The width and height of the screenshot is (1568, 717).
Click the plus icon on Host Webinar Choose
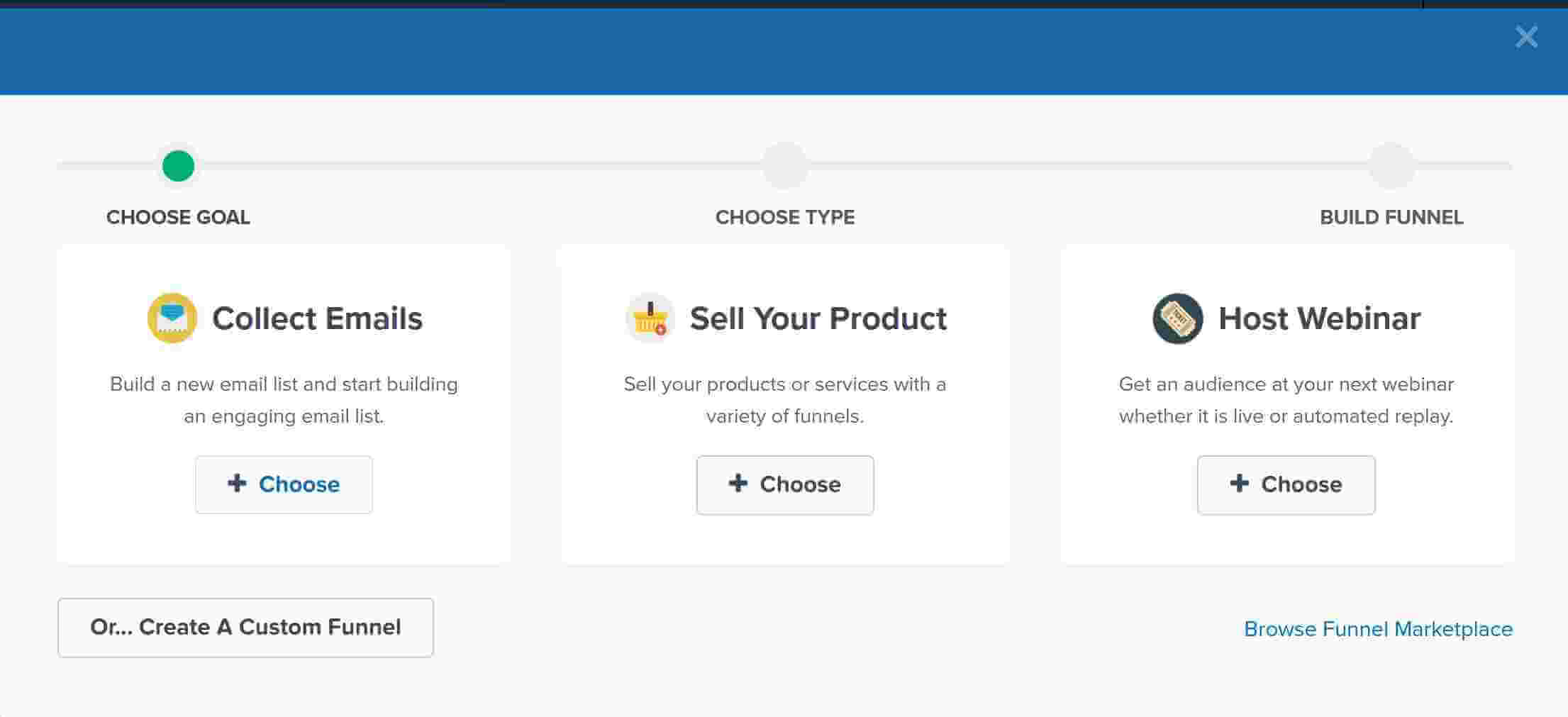pos(1239,484)
